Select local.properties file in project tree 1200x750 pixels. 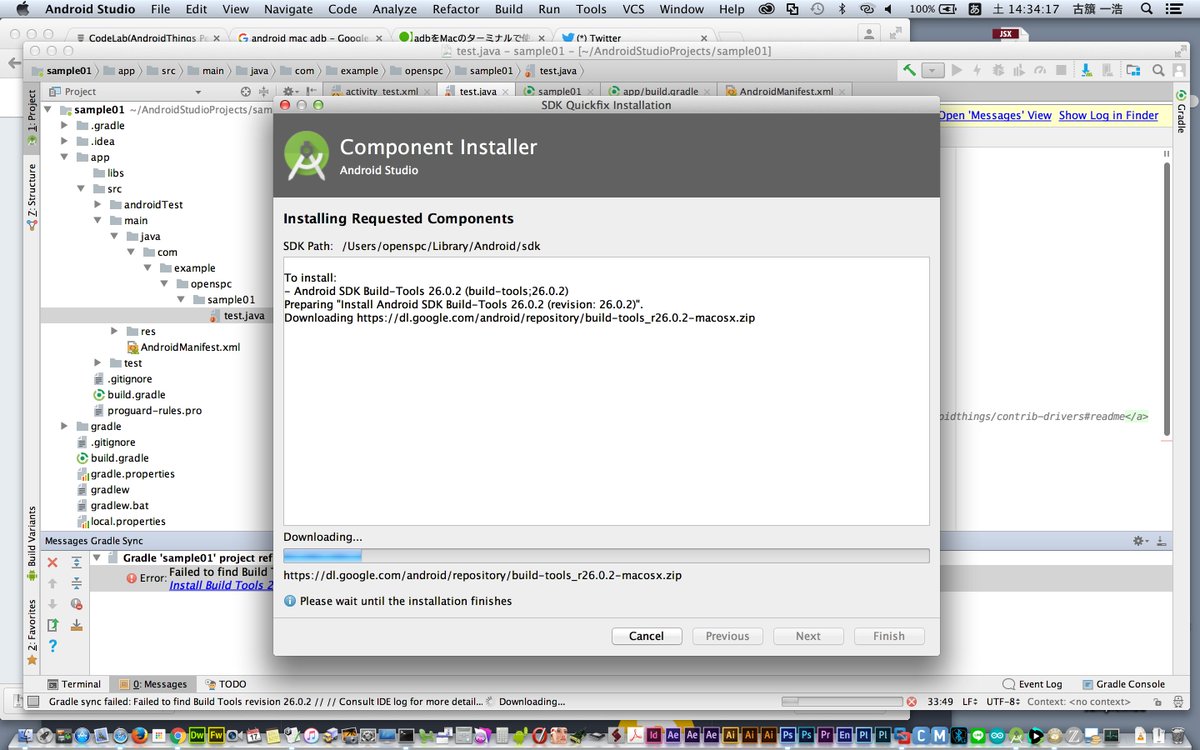[128, 521]
